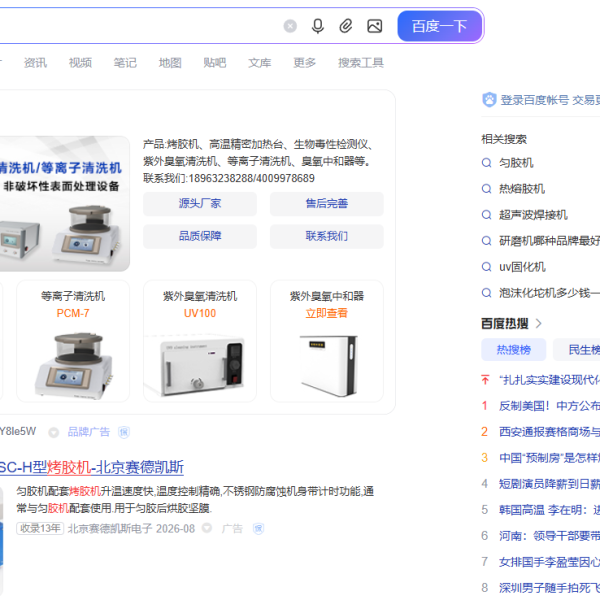Open hot search 深圳男子随手拍死
This screenshot has height=600, width=600.
[549, 588]
